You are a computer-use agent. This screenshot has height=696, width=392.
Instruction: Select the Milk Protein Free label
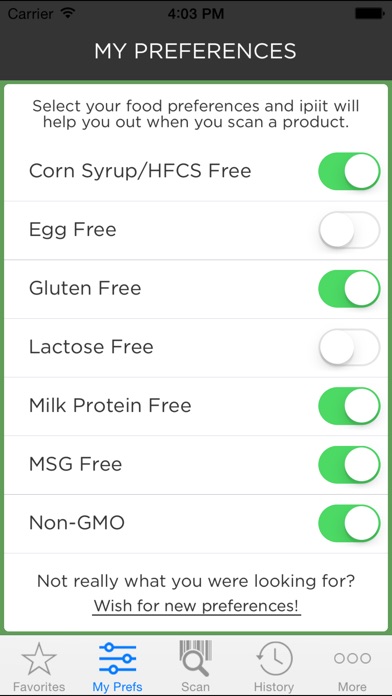(110, 405)
